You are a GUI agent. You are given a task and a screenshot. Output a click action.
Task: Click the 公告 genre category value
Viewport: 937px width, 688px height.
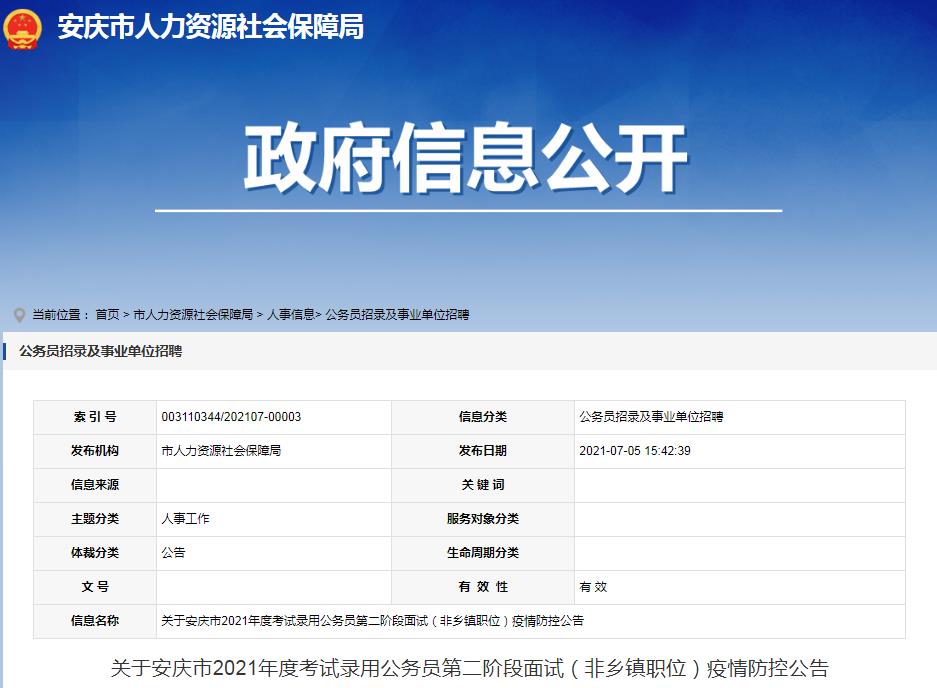click(173, 553)
